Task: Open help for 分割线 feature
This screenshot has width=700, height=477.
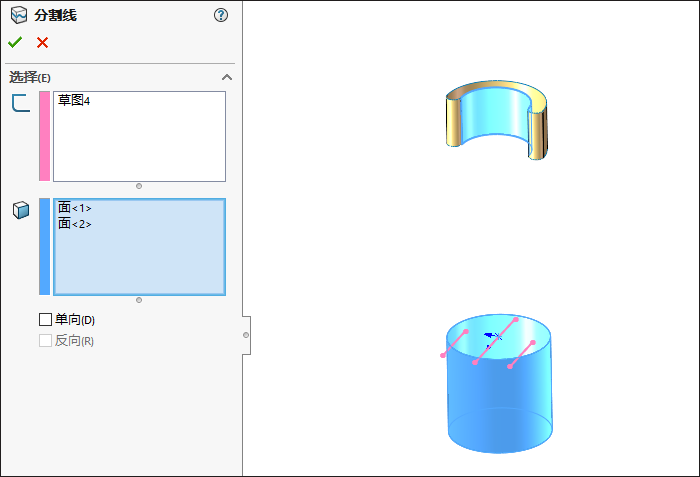Action: [x=221, y=15]
